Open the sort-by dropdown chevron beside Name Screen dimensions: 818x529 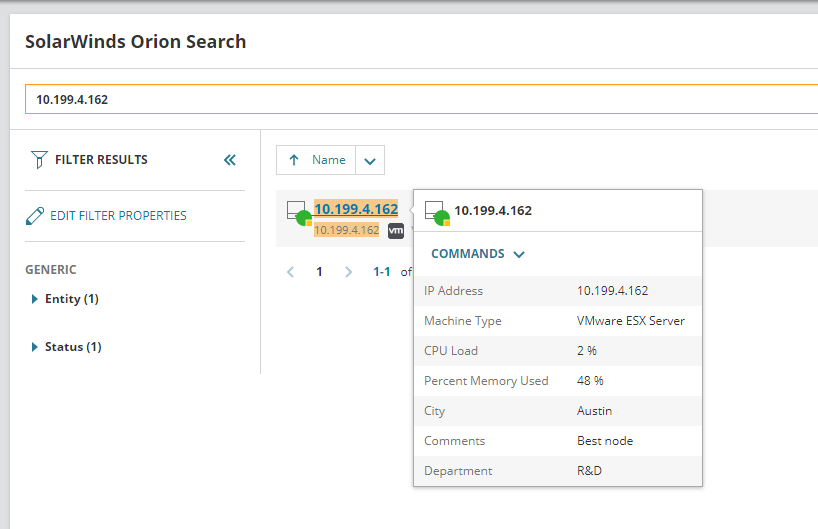point(369,160)
